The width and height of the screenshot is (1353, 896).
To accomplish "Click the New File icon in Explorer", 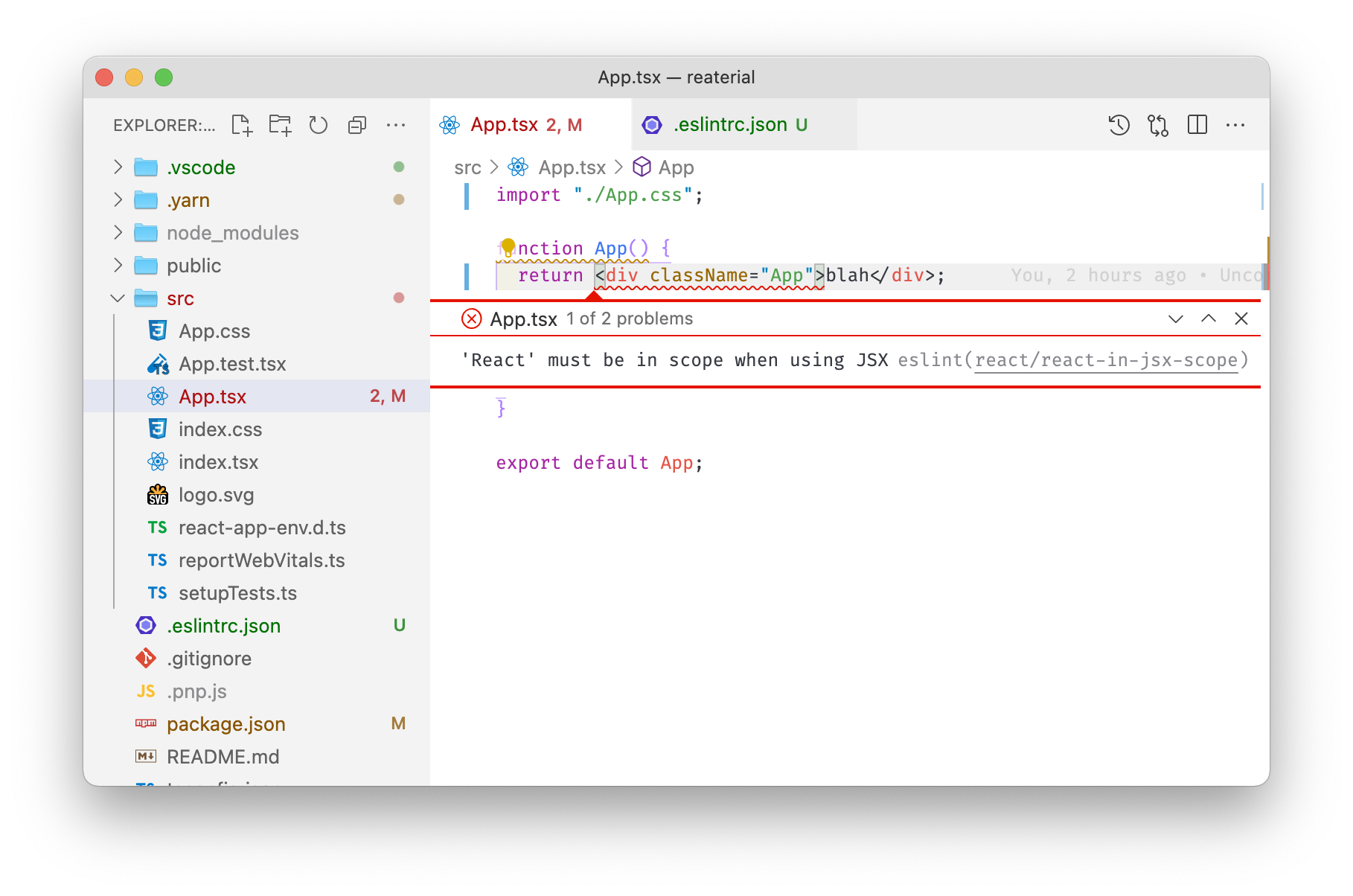I will pos(242,125).
